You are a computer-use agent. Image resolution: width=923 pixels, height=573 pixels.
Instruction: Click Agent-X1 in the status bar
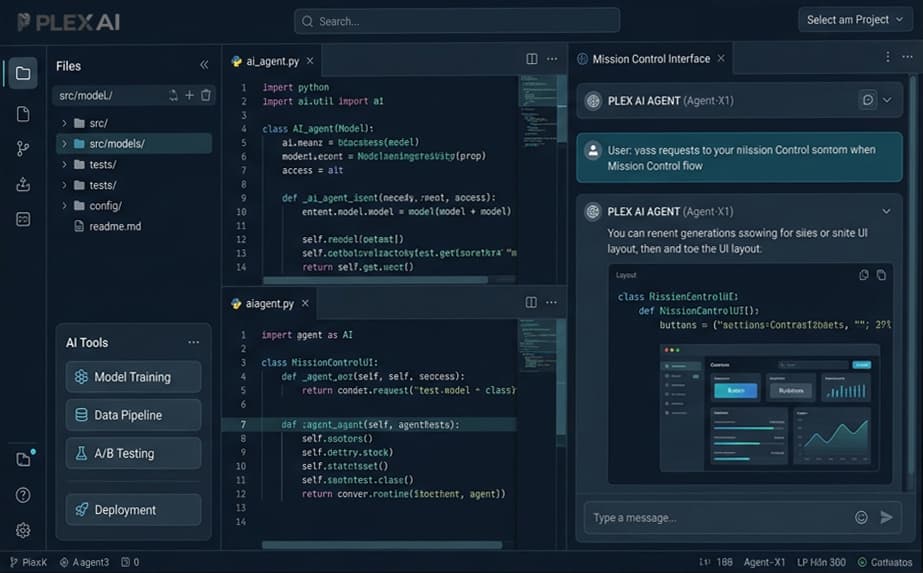[x=764, y=562]
